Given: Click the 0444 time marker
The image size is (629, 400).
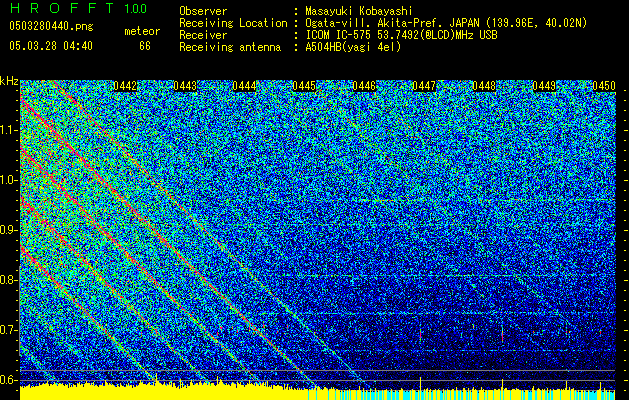Looking at the screenshot, I should tap(244, 86).
